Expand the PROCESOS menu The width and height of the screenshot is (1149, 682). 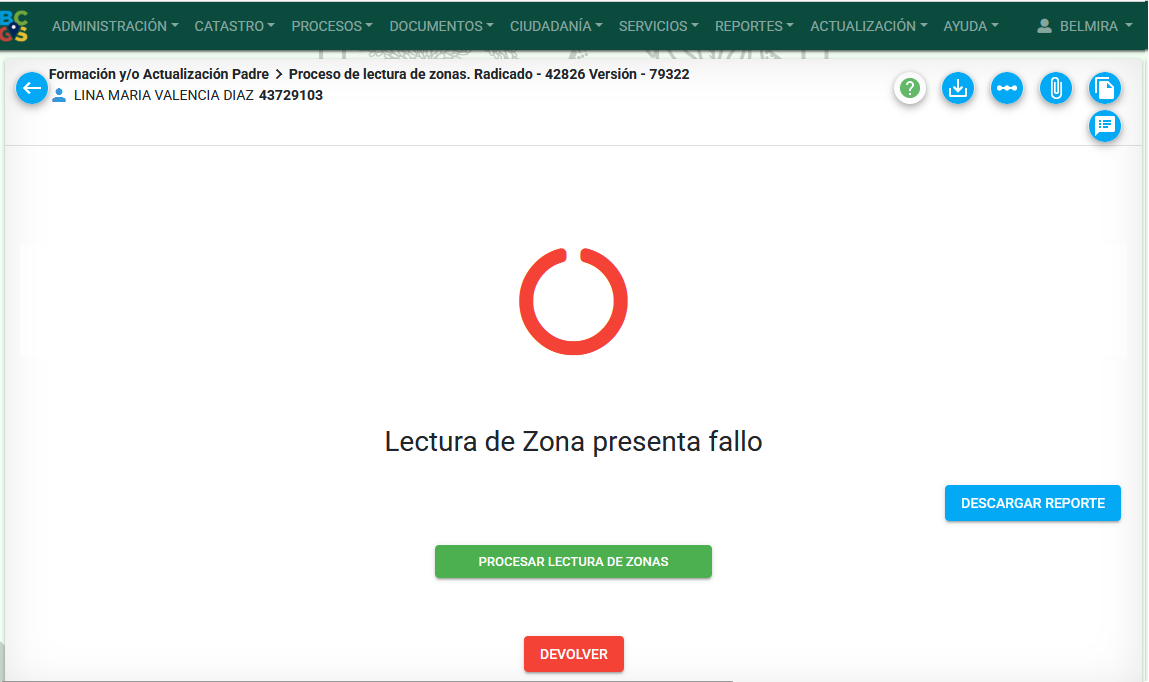(332, 26)
